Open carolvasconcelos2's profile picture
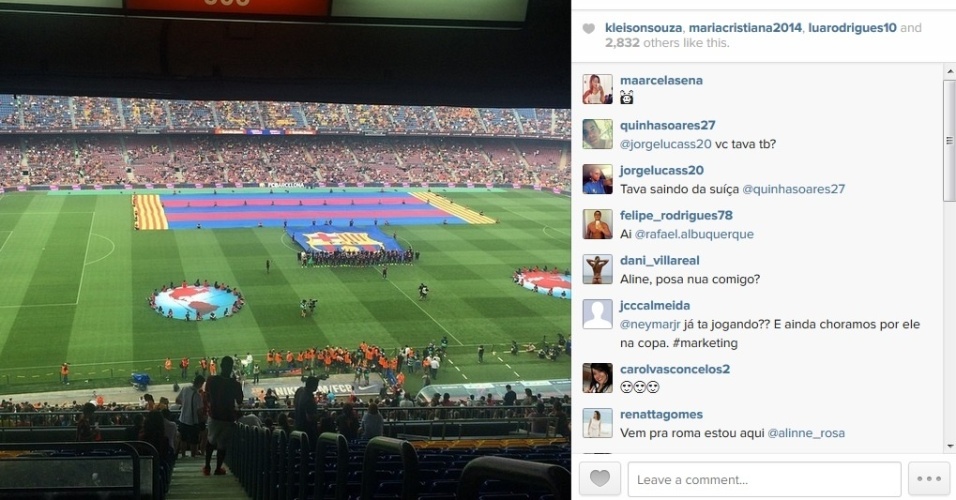Viewport: 956px width, 500px height. coord(598,378)
